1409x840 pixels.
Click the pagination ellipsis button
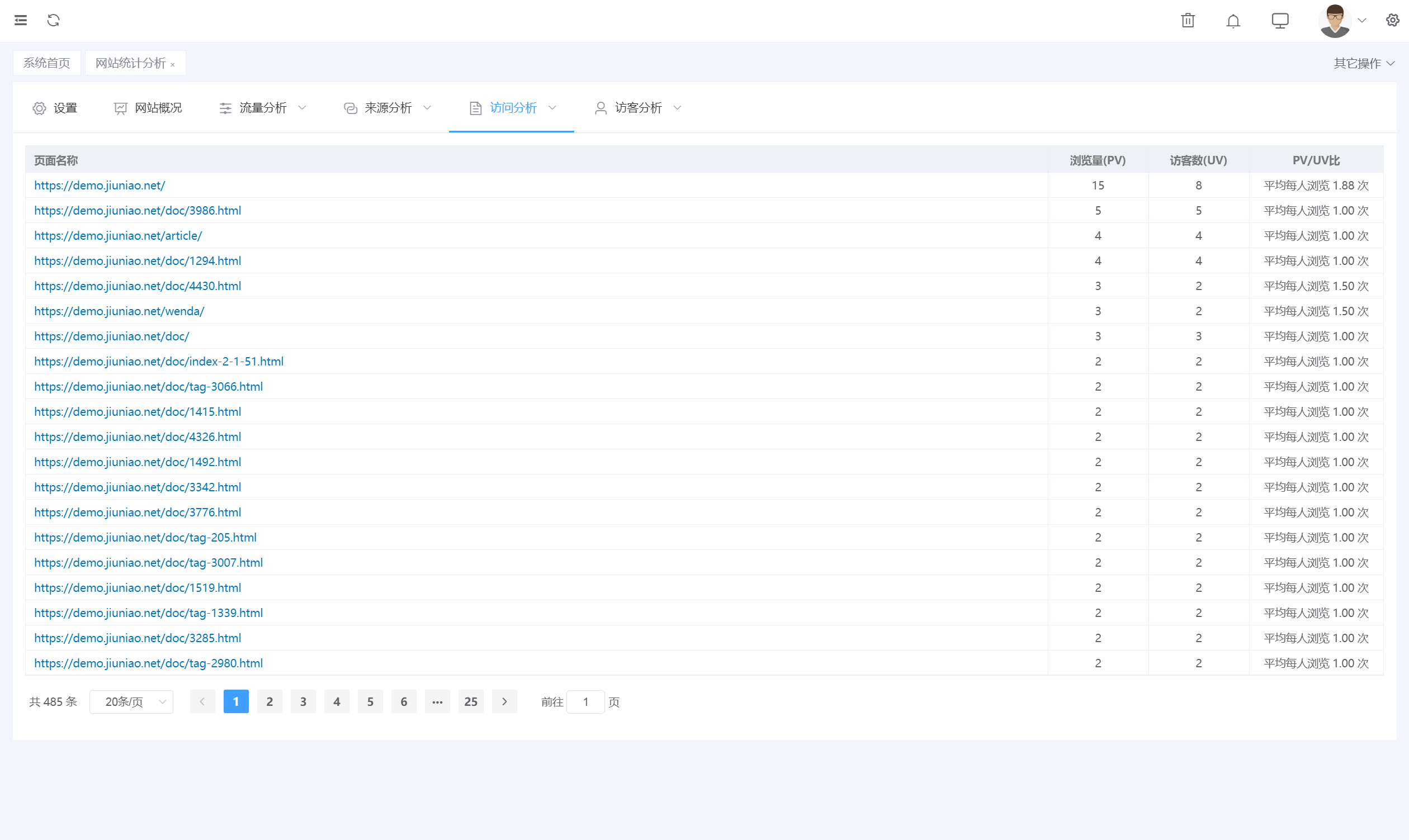pyautogui.click(x=437, y=702)
